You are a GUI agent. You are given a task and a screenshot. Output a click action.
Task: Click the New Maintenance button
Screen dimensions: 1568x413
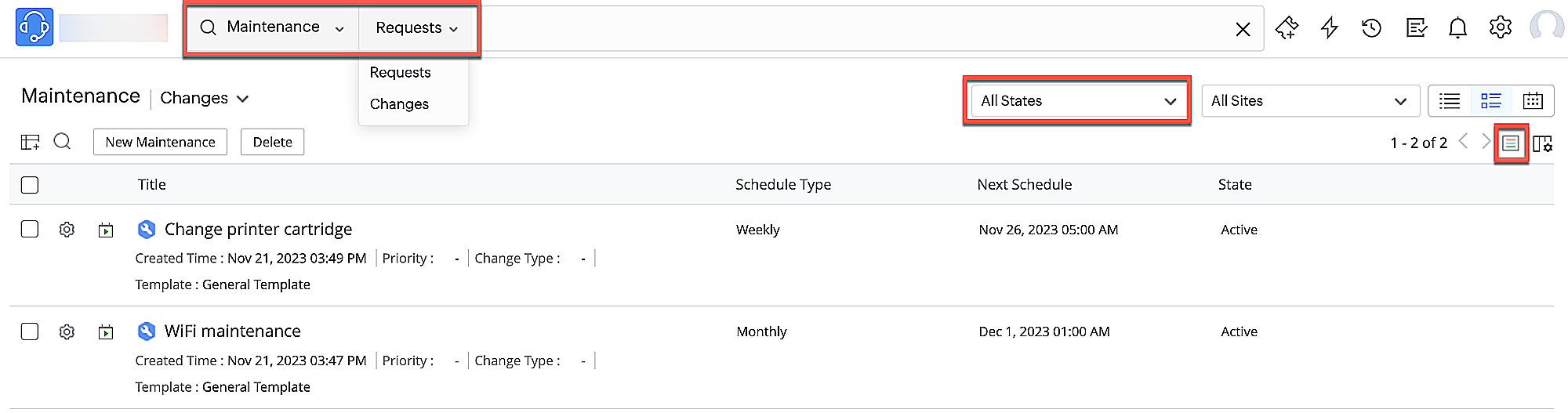(160, 142)
